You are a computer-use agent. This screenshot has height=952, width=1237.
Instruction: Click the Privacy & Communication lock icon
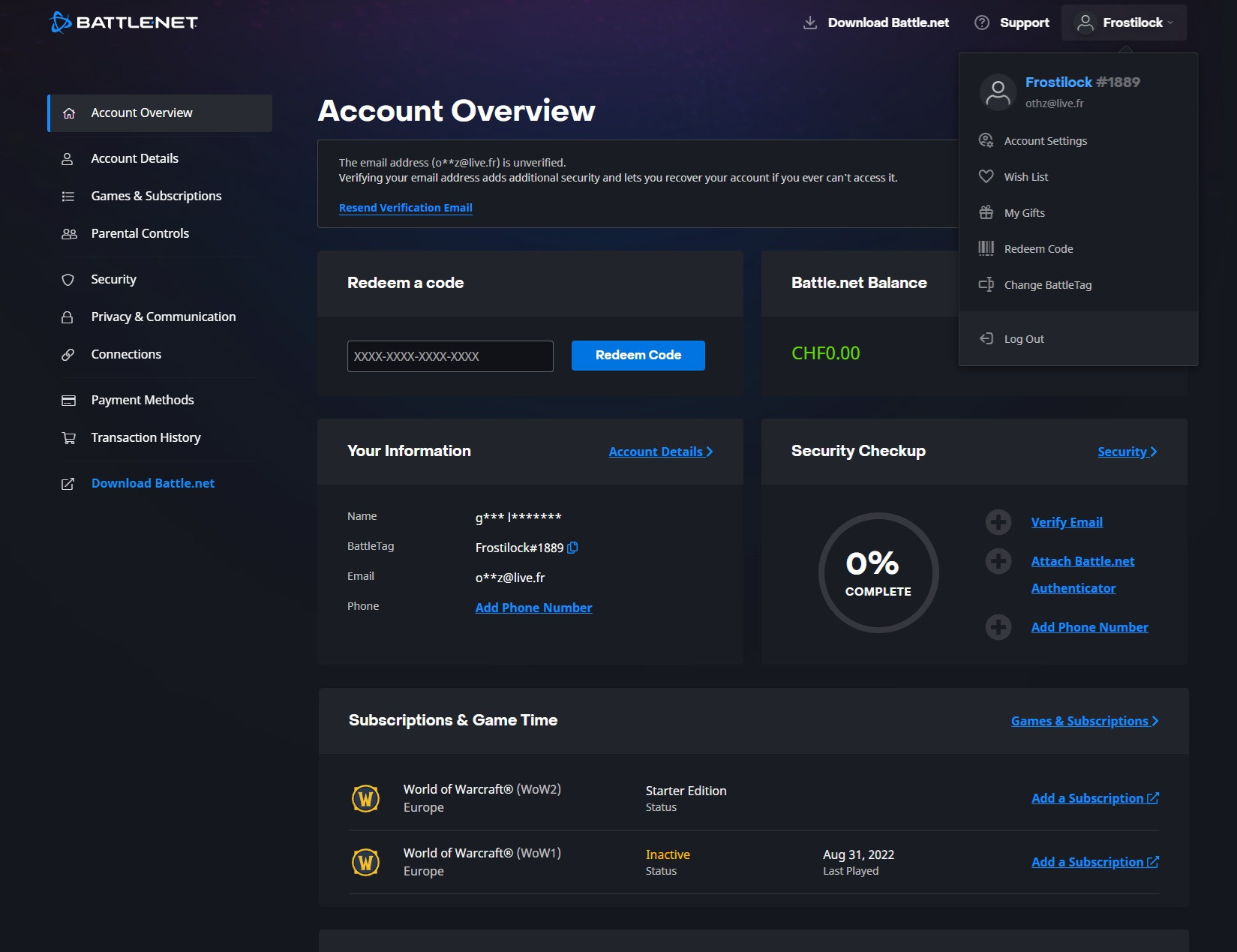tap(68, 317)
